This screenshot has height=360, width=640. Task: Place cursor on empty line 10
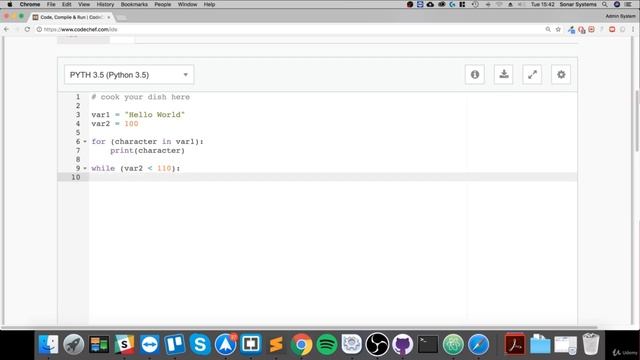coord(333,177)
